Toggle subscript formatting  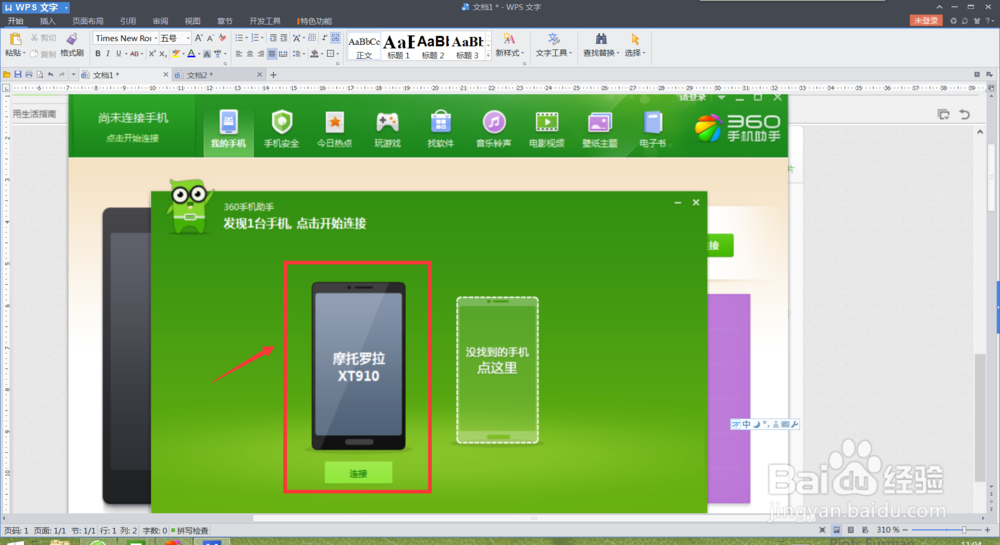point(163,54)
